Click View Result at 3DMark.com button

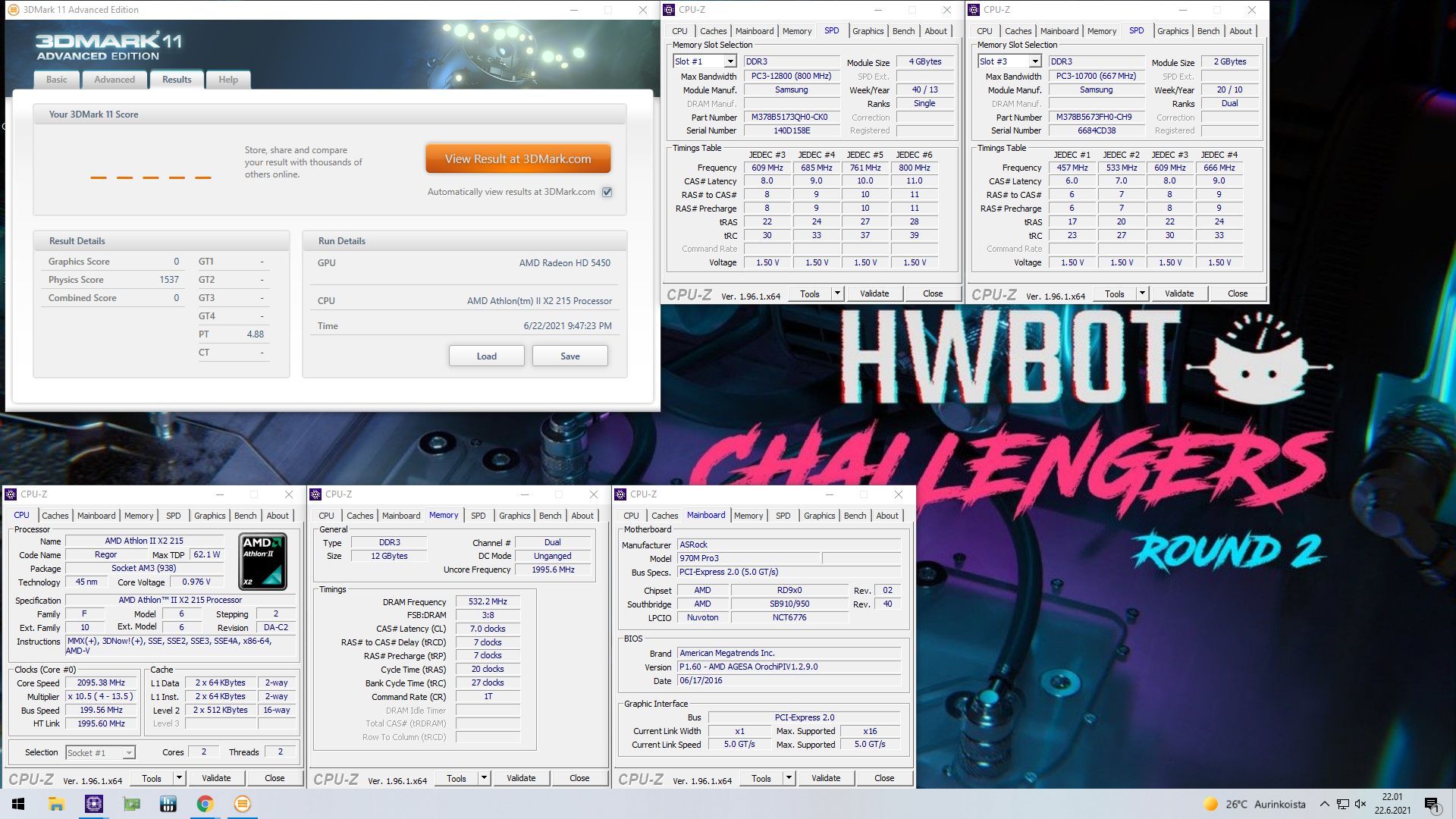[518, 158]
